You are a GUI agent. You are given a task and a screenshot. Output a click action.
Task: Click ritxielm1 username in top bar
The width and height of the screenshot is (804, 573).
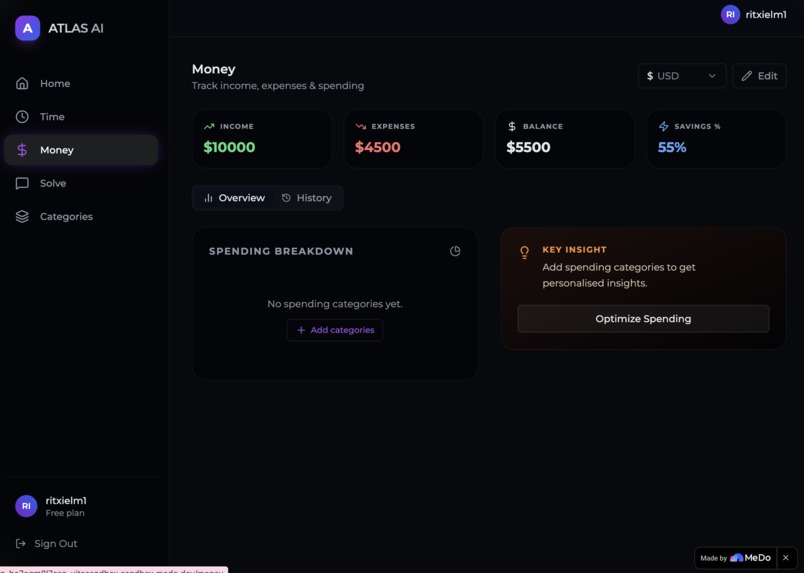[x=766, y=14]
